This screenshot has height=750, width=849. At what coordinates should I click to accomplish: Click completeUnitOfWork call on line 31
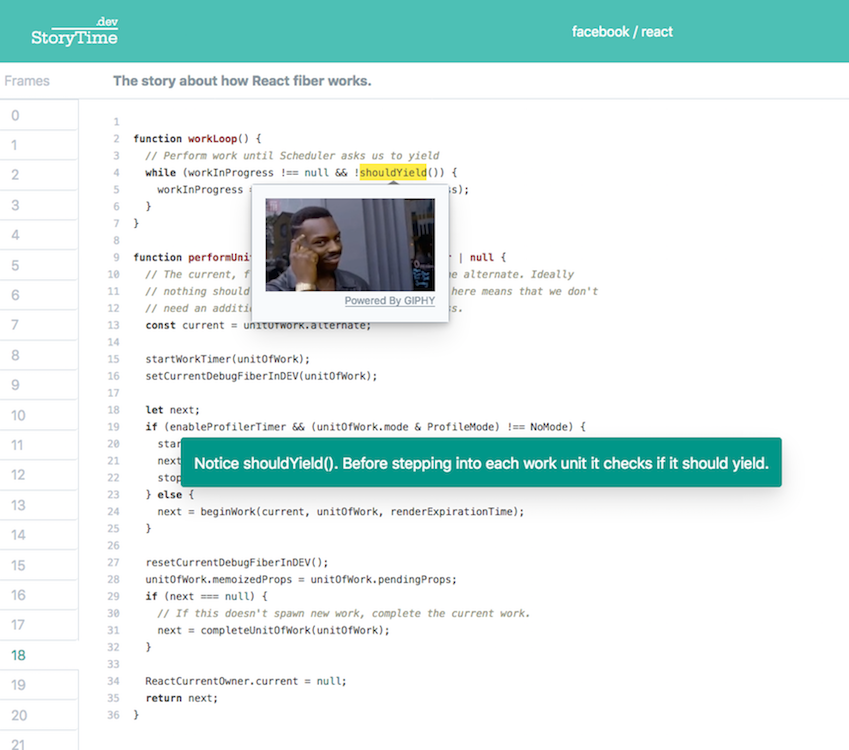273,630
